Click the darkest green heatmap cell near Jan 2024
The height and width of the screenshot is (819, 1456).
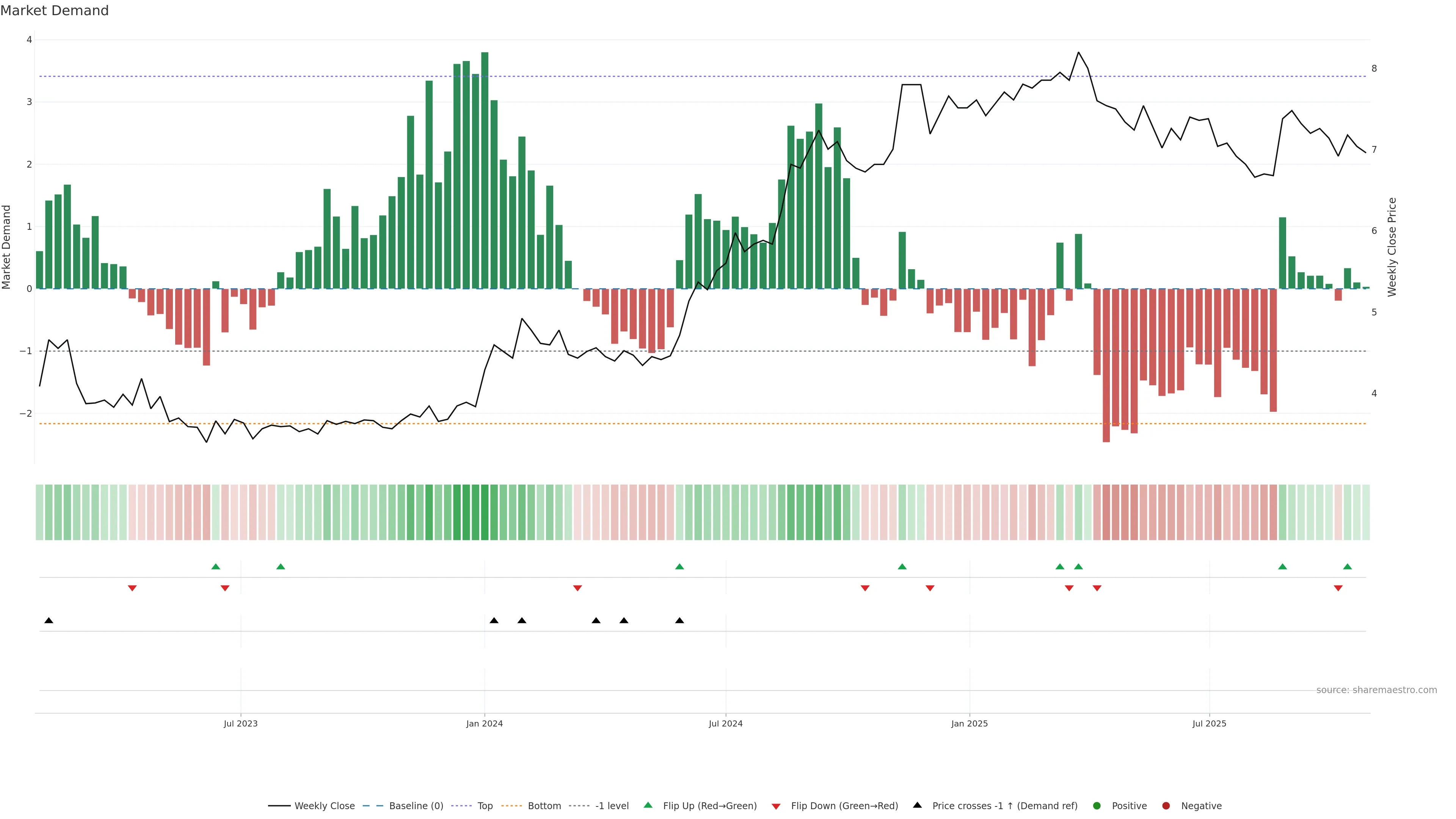pos(485,512)
